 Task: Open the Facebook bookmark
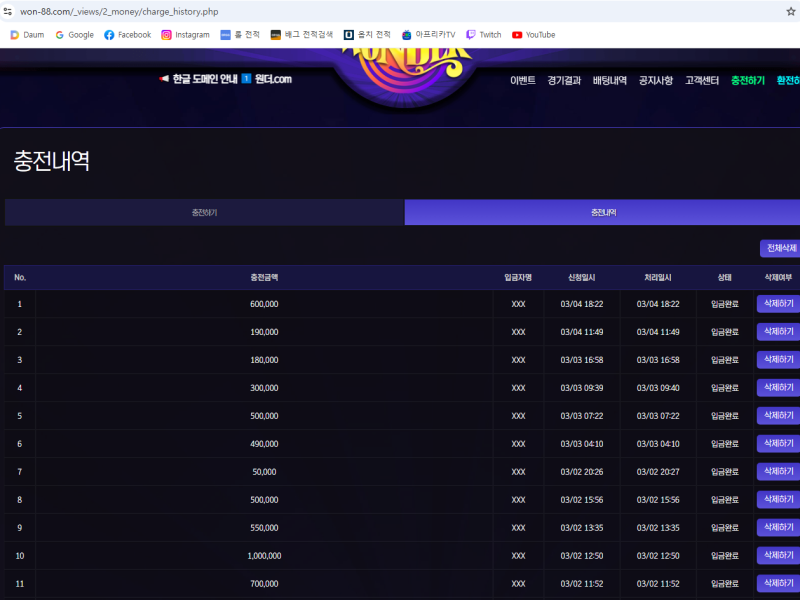pos(127,35)
